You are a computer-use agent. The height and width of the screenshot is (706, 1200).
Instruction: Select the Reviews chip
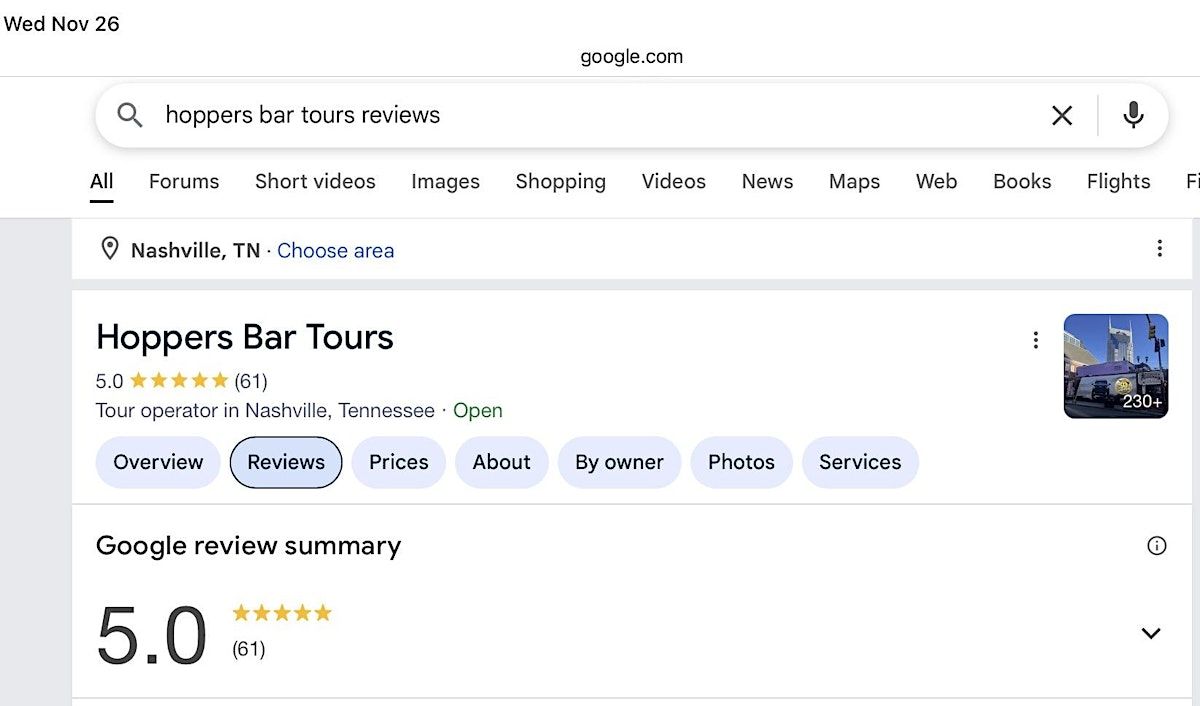click(x=286, y=462)
